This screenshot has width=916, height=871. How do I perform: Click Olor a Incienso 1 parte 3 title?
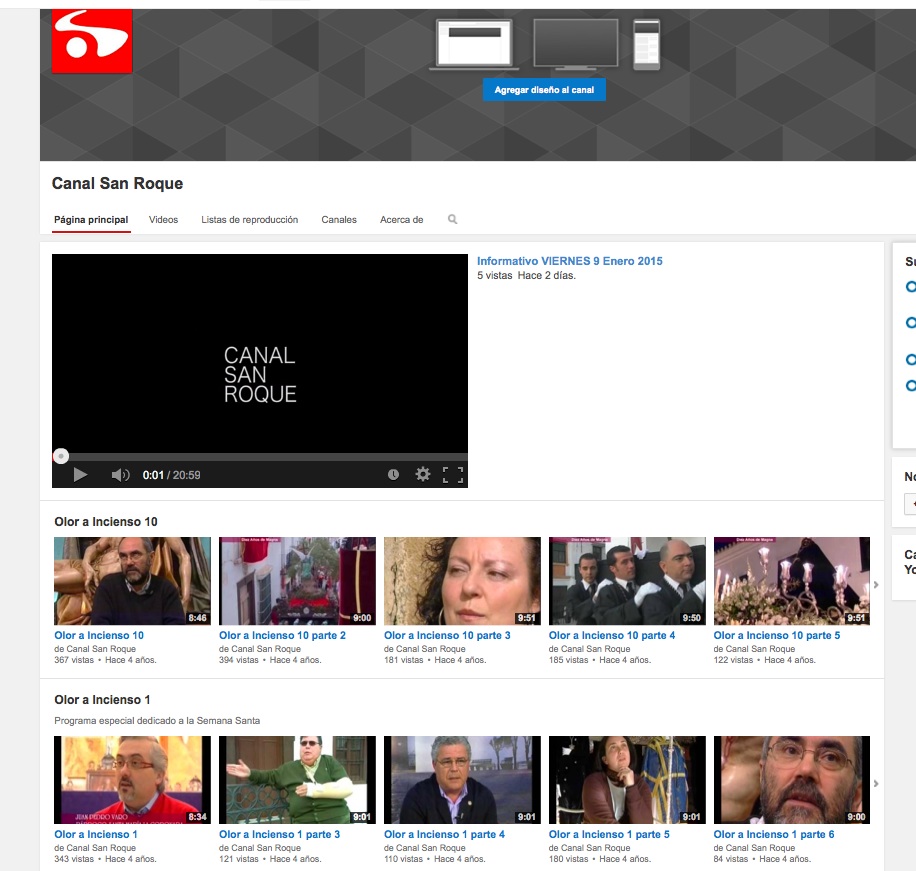[x=279, y=835]
